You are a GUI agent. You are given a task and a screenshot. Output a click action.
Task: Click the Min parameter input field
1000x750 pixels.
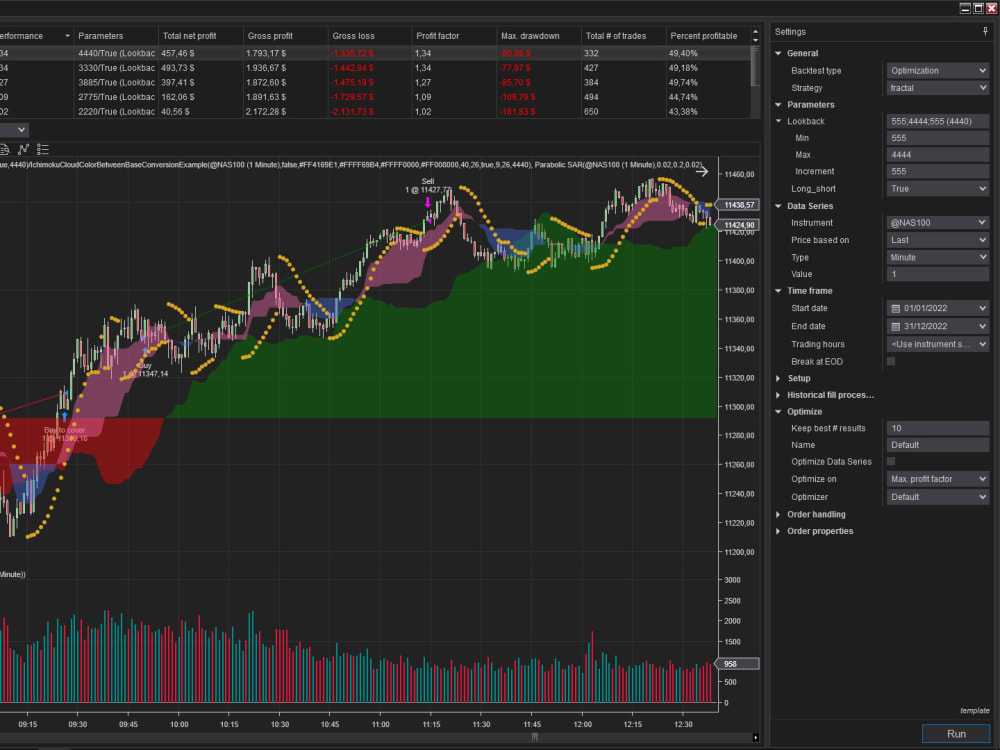coord(936,137)
